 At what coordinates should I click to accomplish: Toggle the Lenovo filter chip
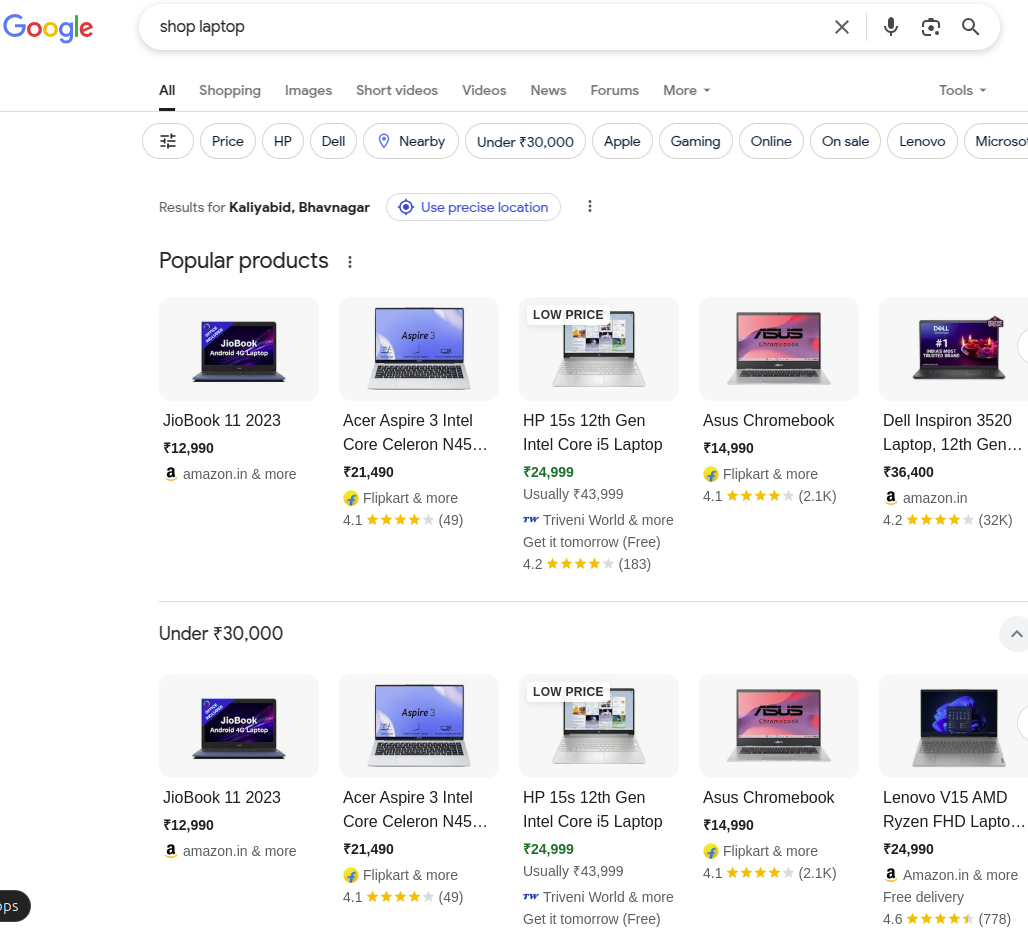pos(922,141)
